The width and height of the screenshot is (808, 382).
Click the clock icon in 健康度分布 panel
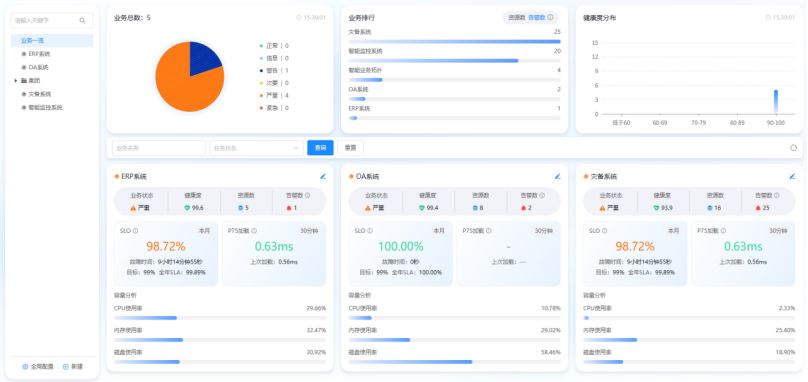coord(768,18)
